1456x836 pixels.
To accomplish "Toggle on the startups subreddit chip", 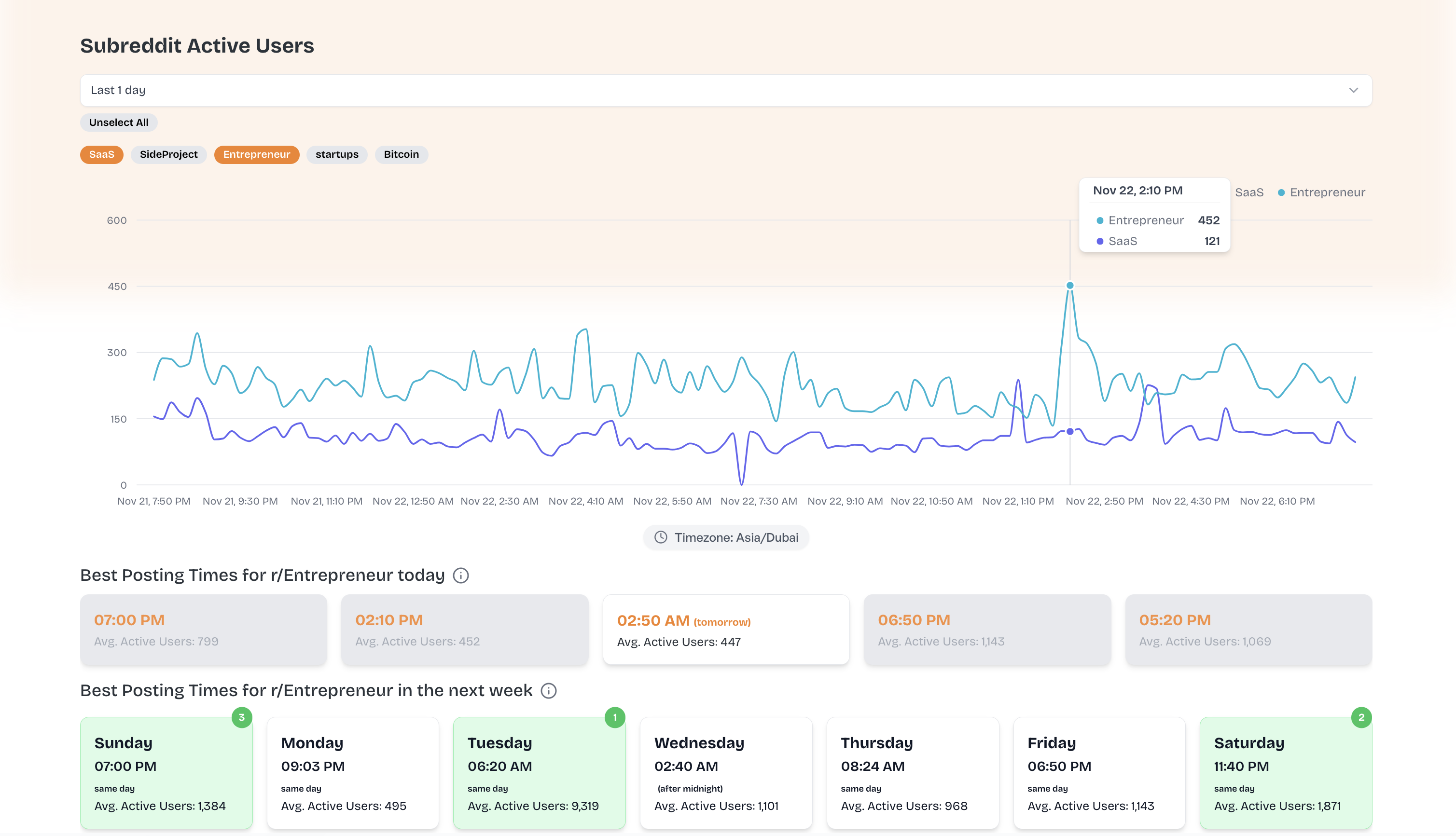I will tap(336, 154).
